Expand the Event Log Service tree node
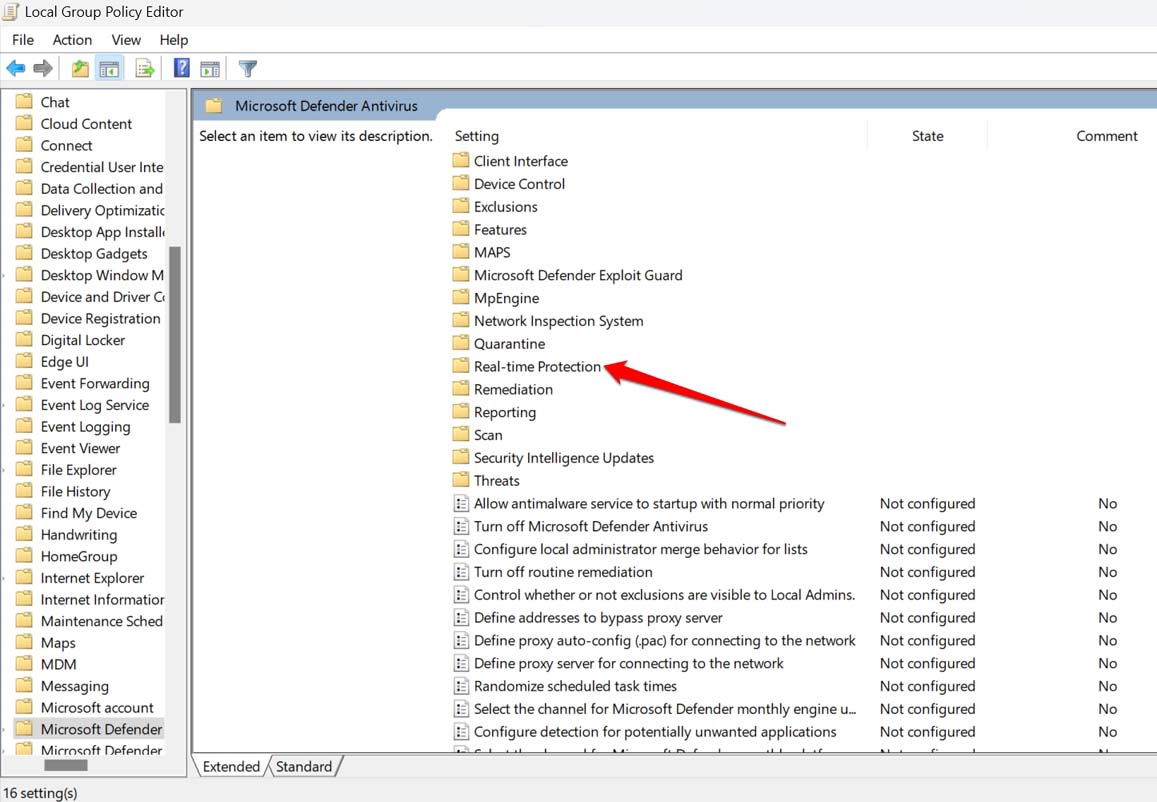1157x802 pixels. tap(5, 405)
